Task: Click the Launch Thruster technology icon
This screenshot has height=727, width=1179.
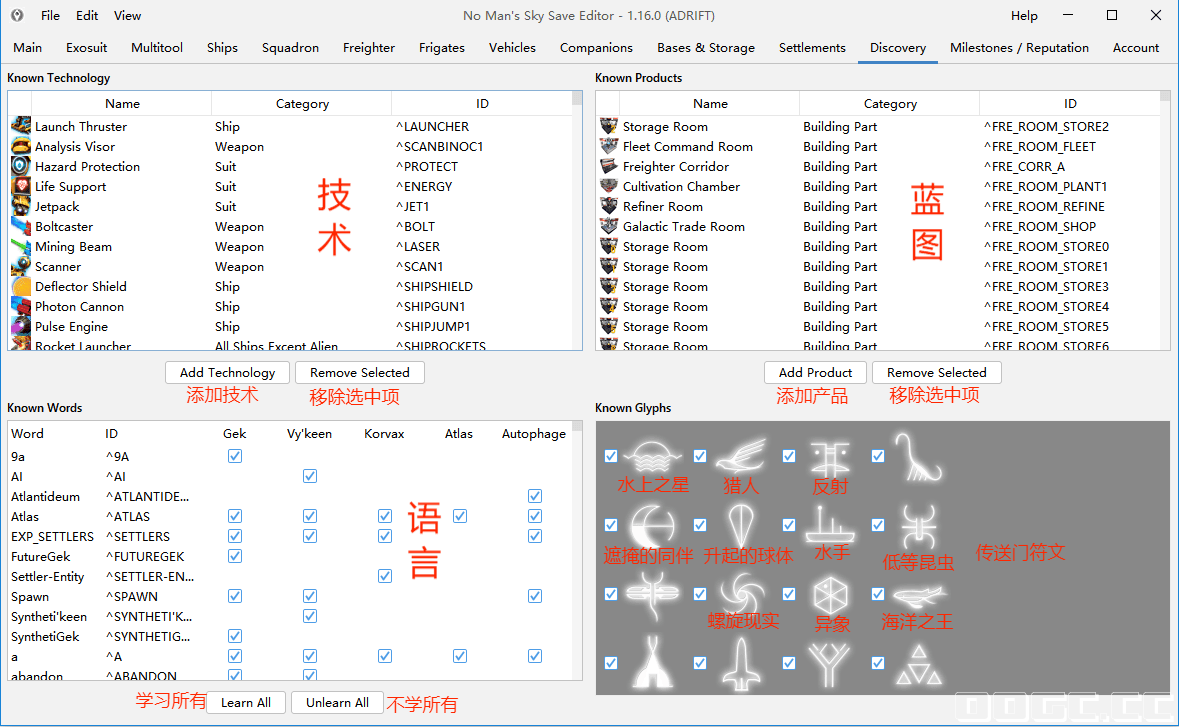Action: [x=21, y=126]
